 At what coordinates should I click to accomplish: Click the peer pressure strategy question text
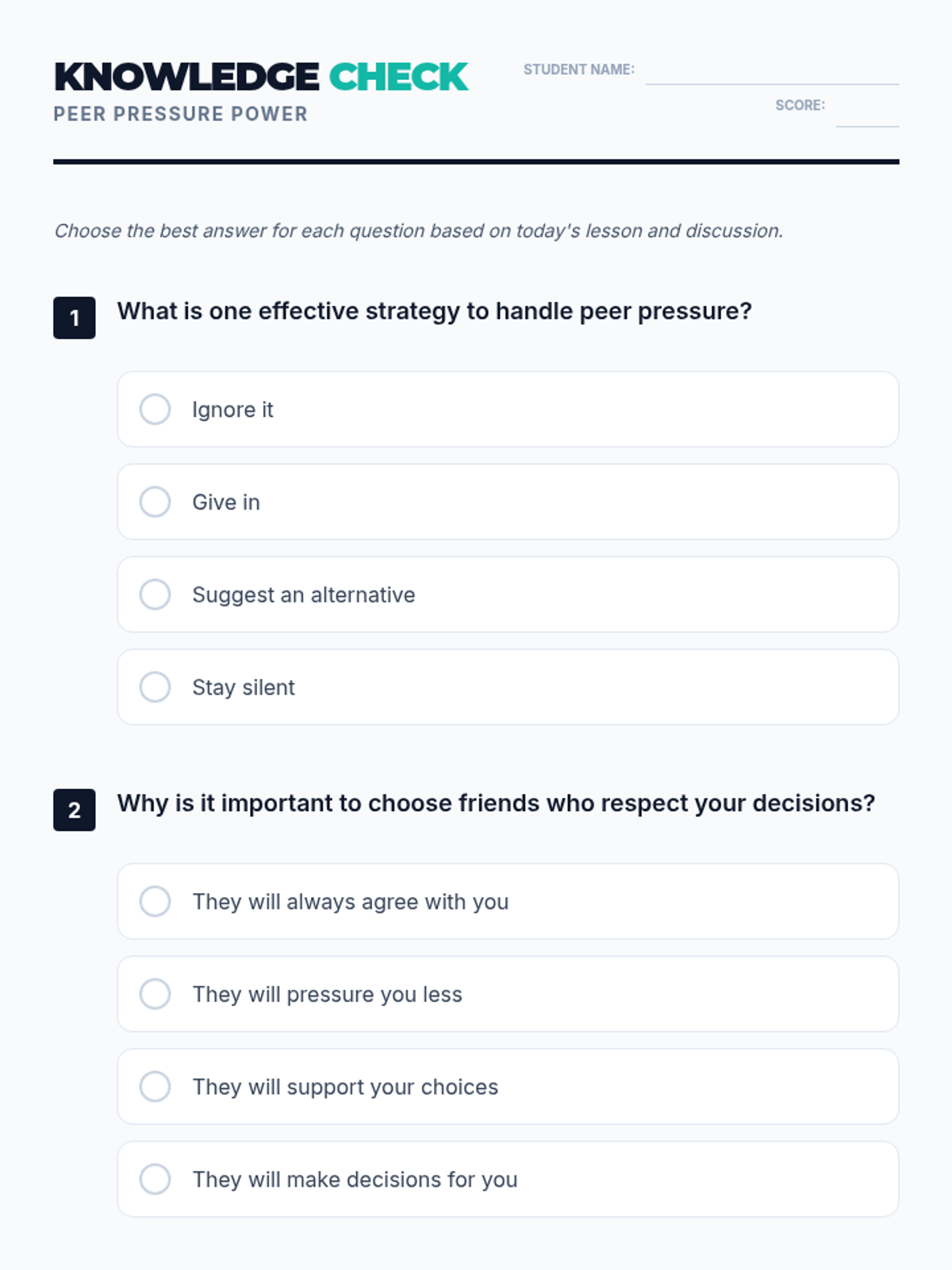[434, 311]
